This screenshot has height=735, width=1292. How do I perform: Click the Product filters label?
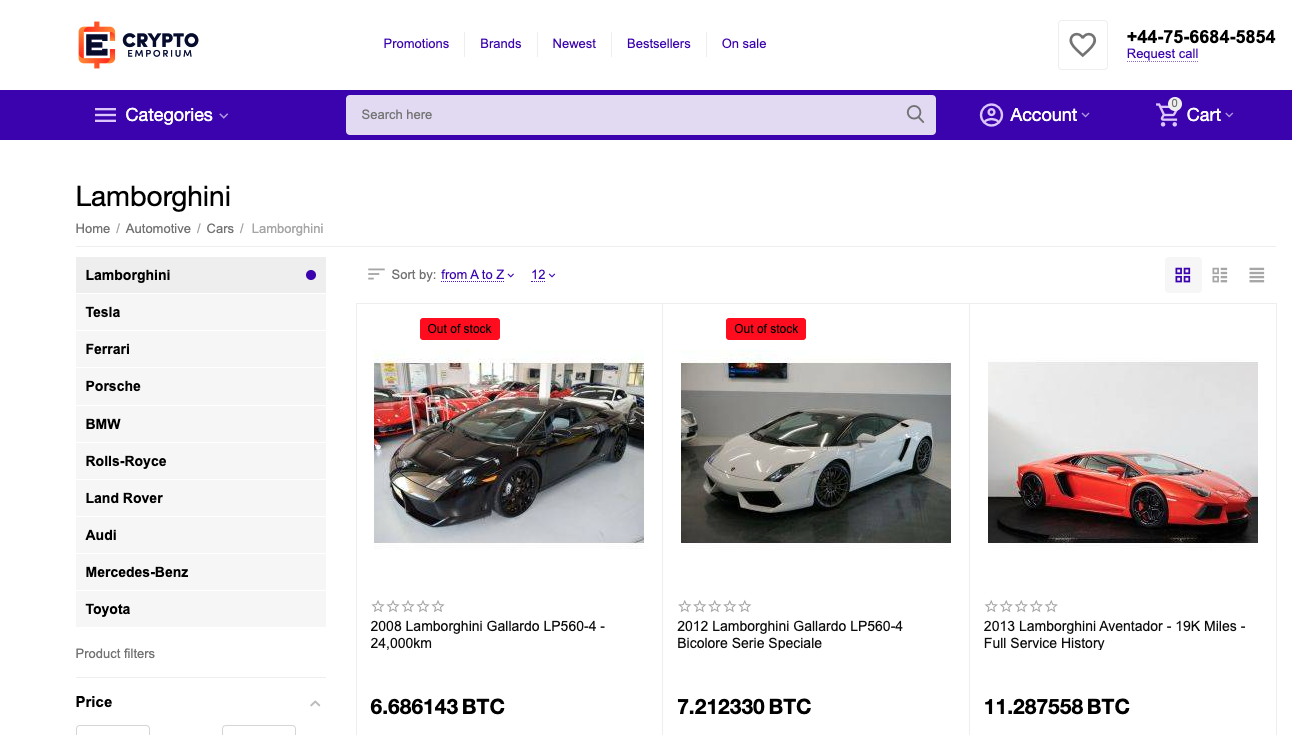tap(115, 654)
